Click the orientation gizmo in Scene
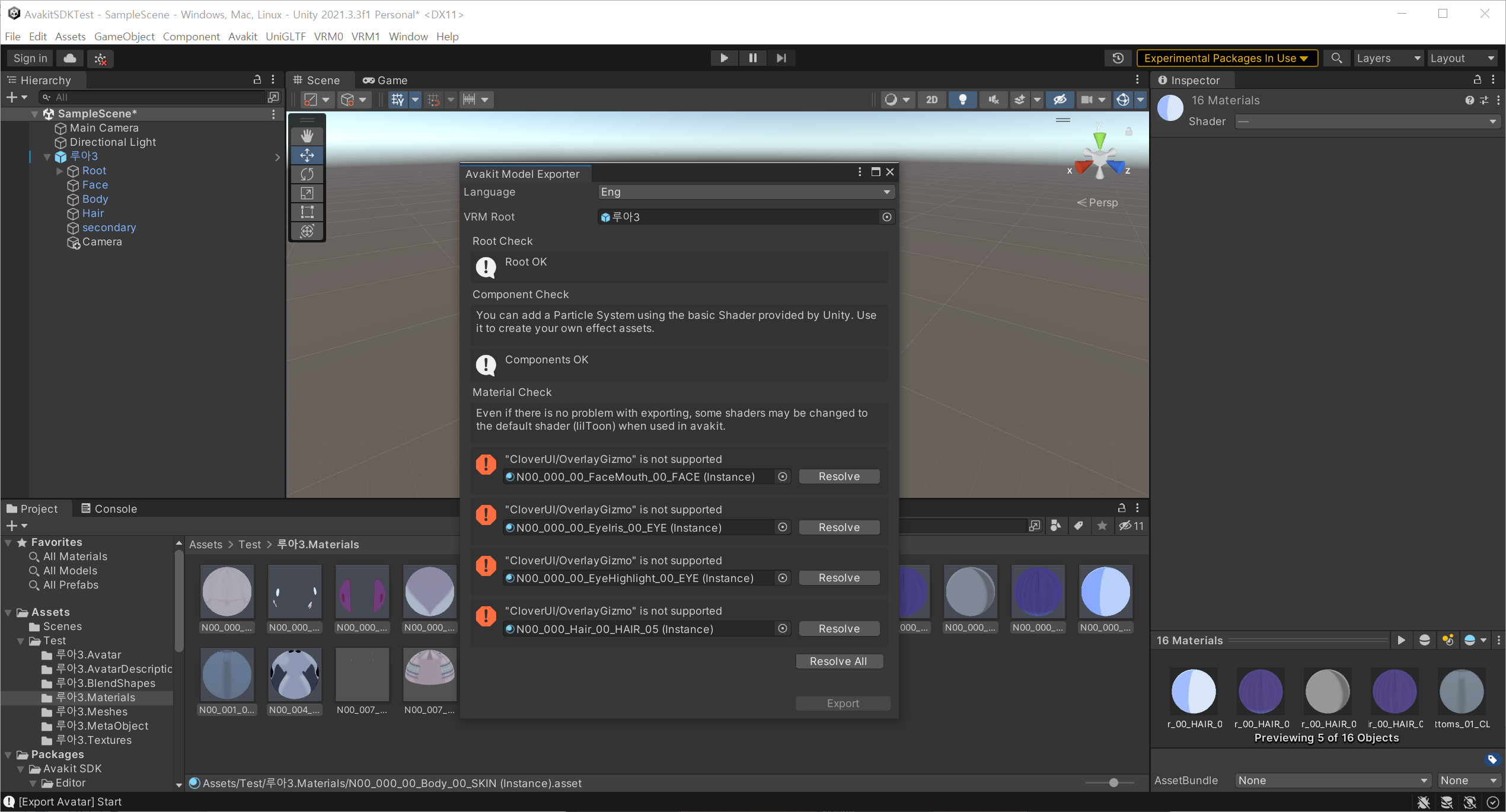The height and width of the screenshot is (812, 1506). pyautogui.click(x=1100, y=157)
